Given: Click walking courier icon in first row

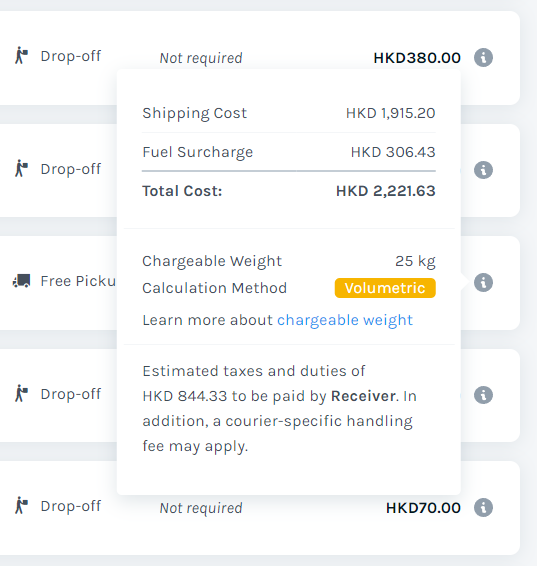Looking at the screenshot, I should [x=21, y=56].
